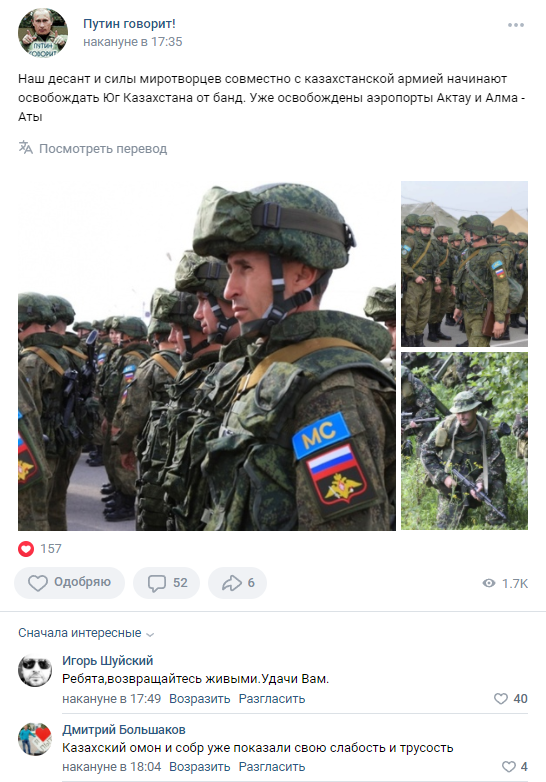Click the eye views counter icon

(x=489, y=583)
